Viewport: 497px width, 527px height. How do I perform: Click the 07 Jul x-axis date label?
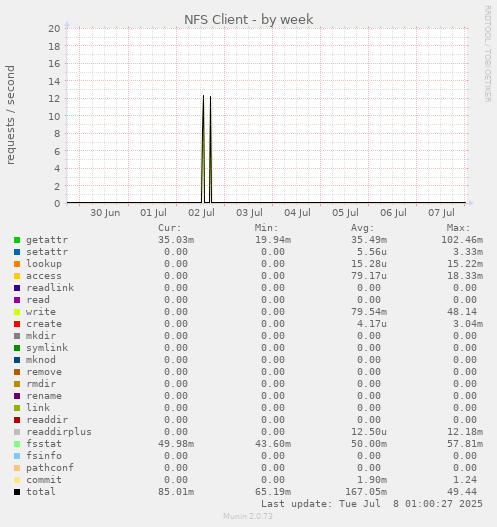coord(441,213)
